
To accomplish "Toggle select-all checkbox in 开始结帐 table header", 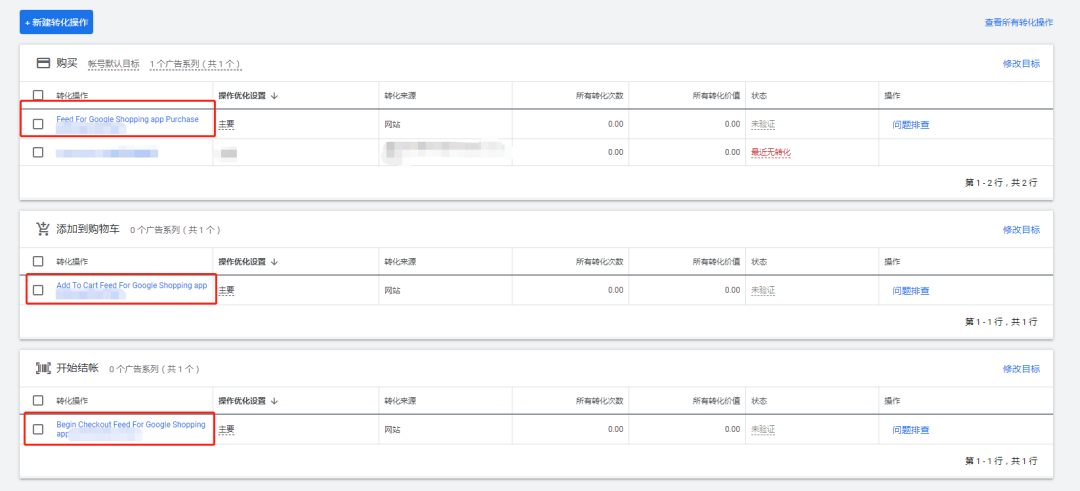I will (38, 400).
